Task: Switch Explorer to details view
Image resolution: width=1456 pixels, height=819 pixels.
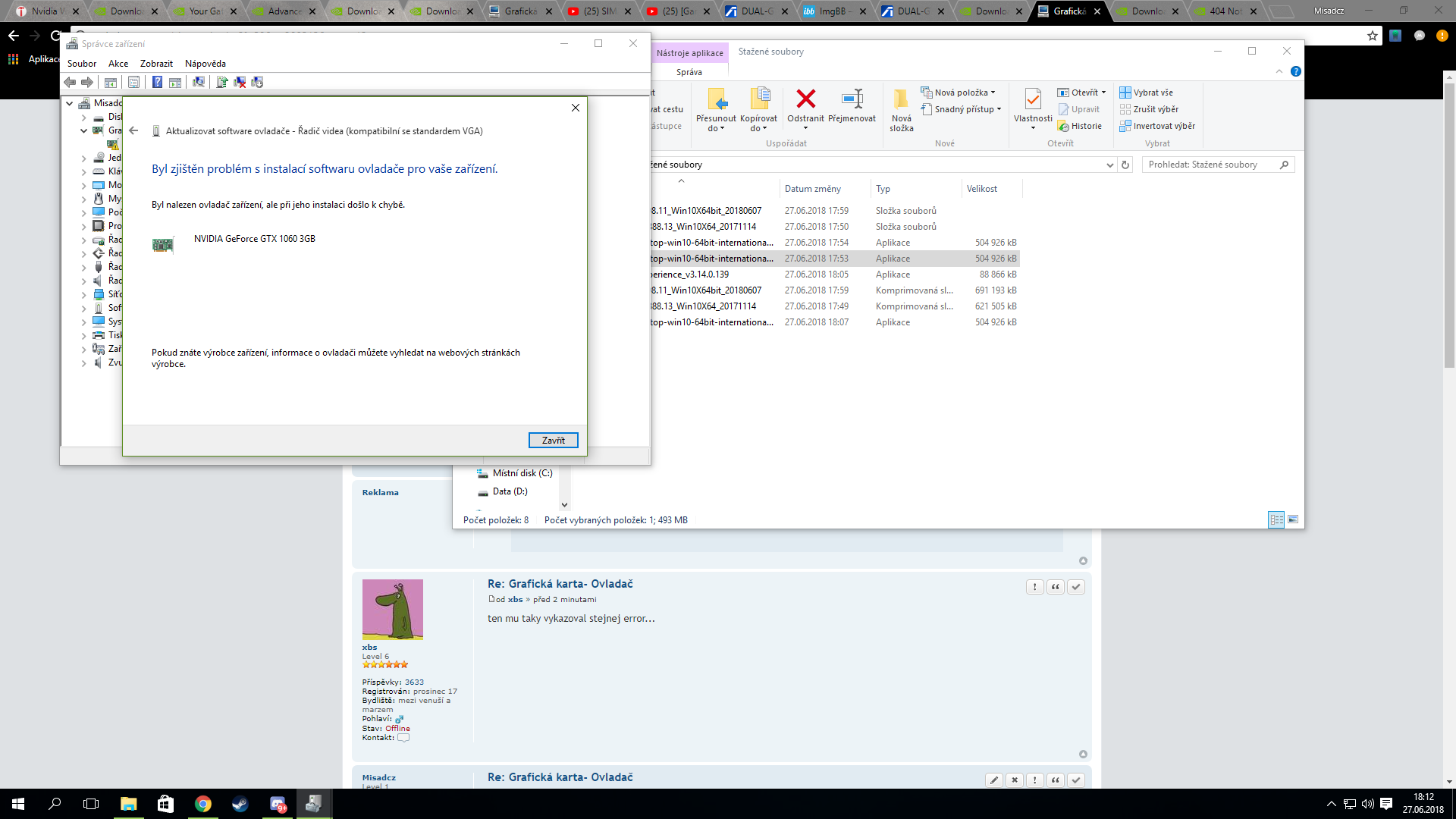Action: pos(1276,519)
